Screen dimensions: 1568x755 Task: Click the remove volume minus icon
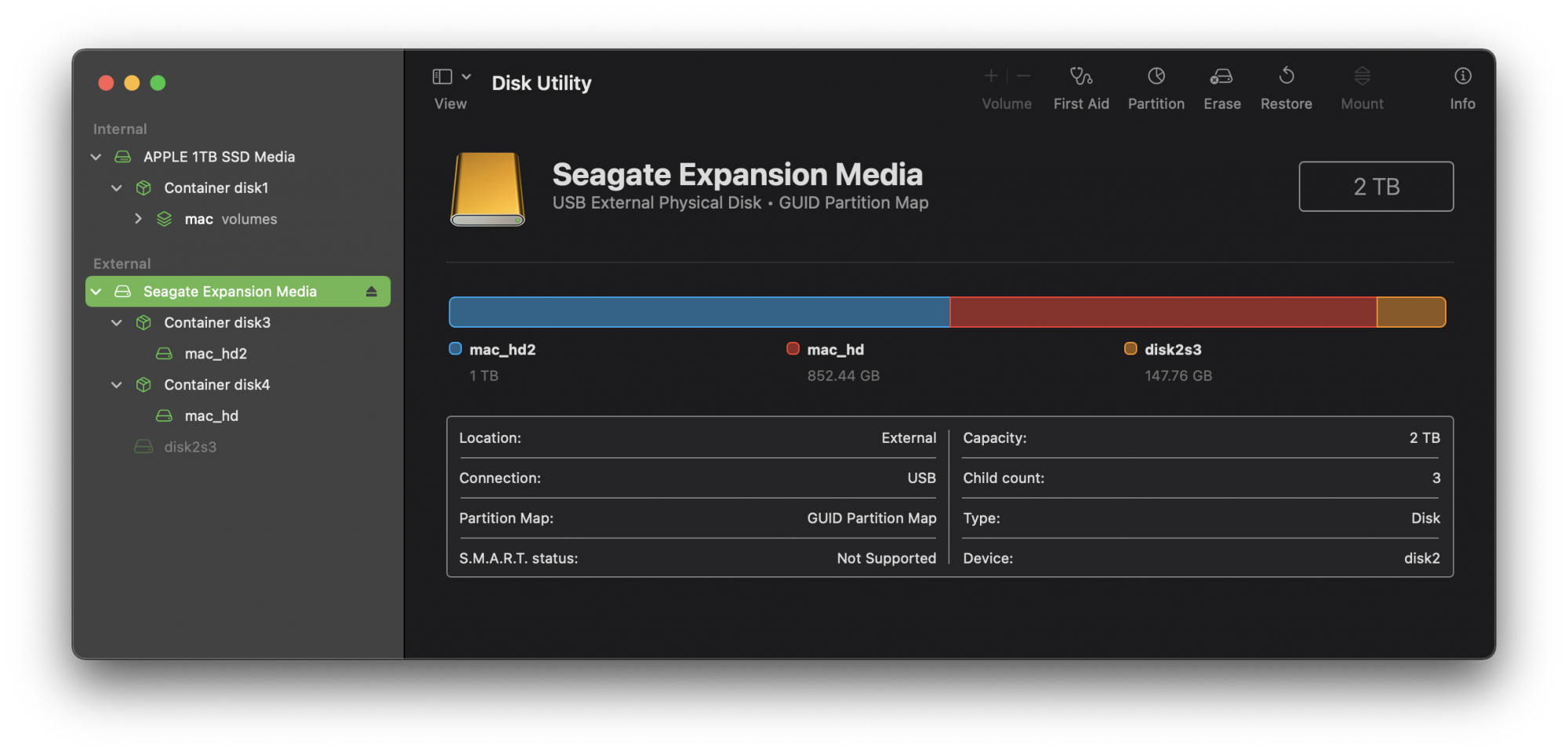[1024, 76]
